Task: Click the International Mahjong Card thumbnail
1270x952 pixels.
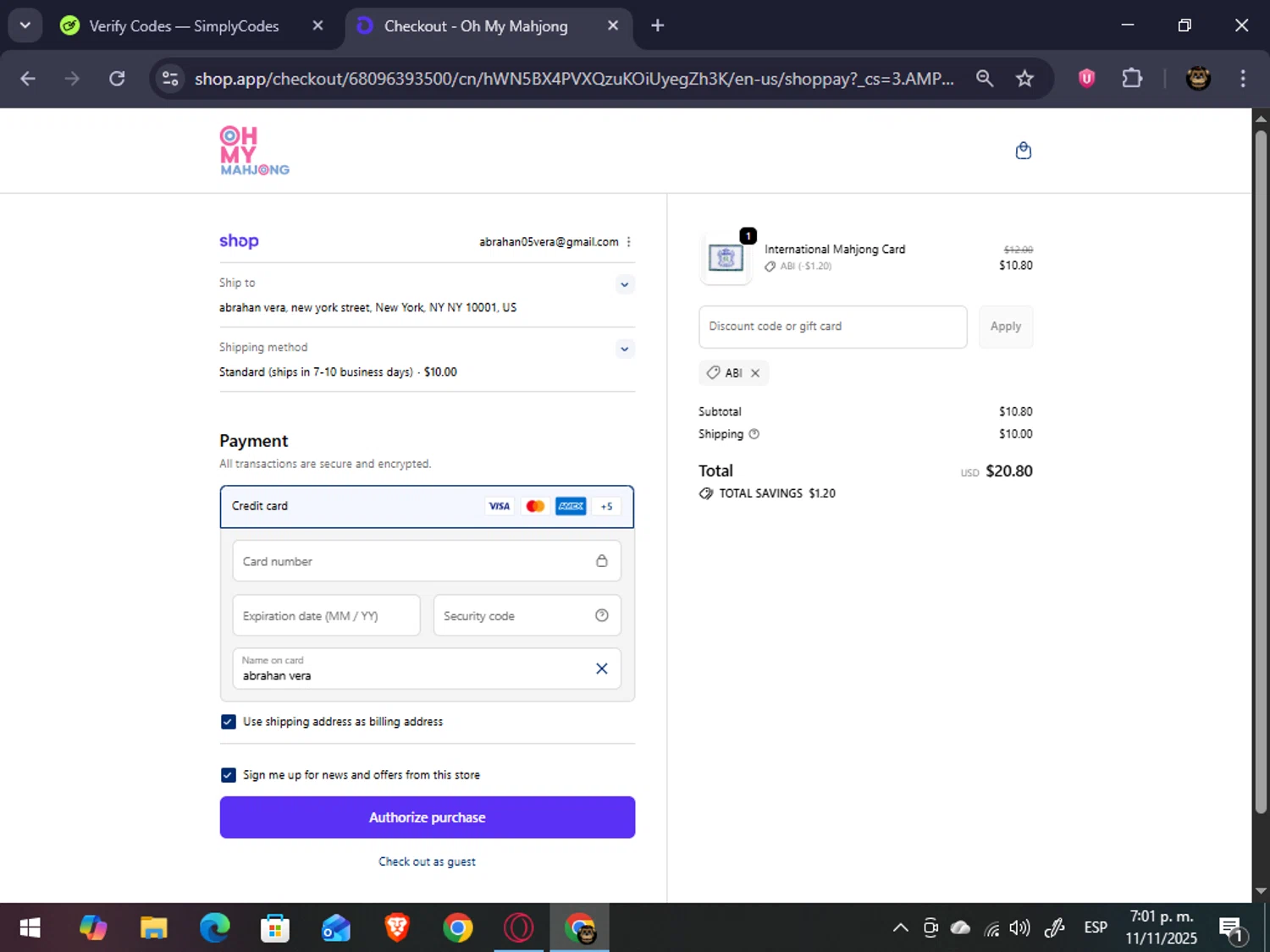Action: point(726,257)
